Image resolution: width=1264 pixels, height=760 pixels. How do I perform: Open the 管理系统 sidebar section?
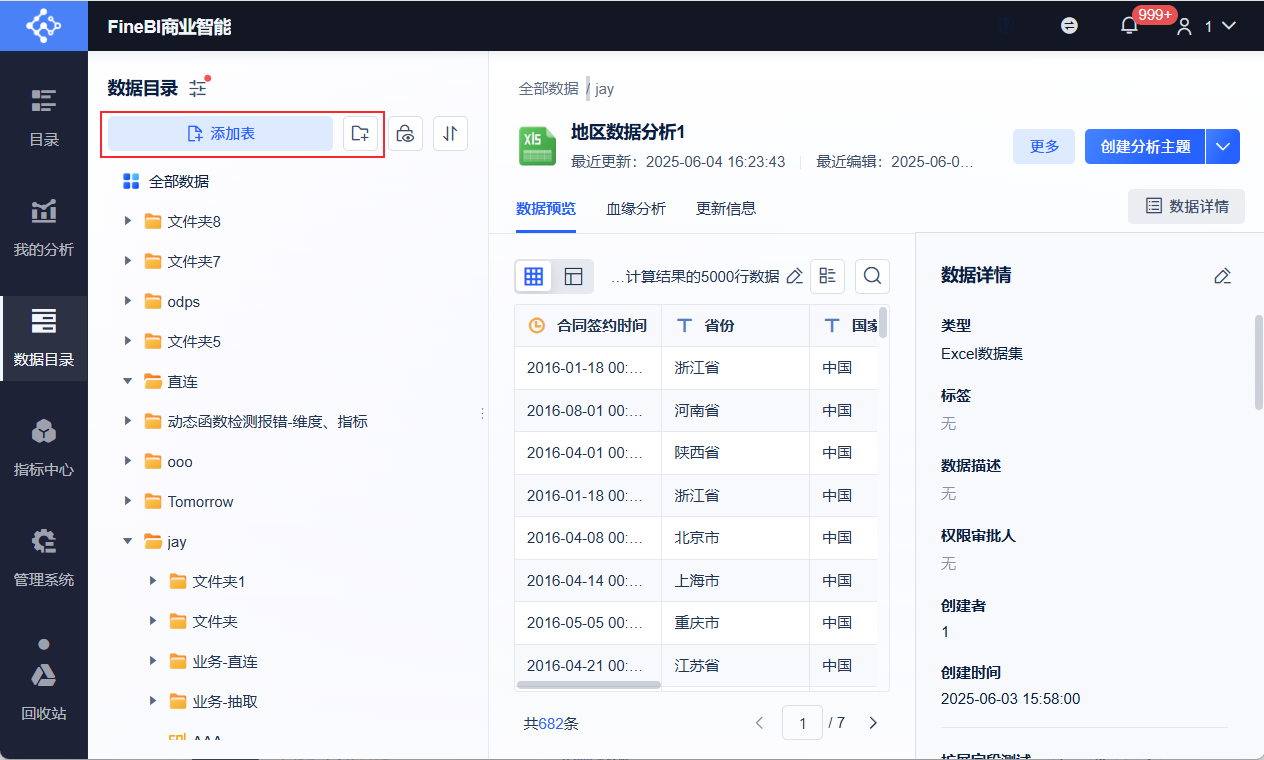pyautogui.click(x=44, y=559)
